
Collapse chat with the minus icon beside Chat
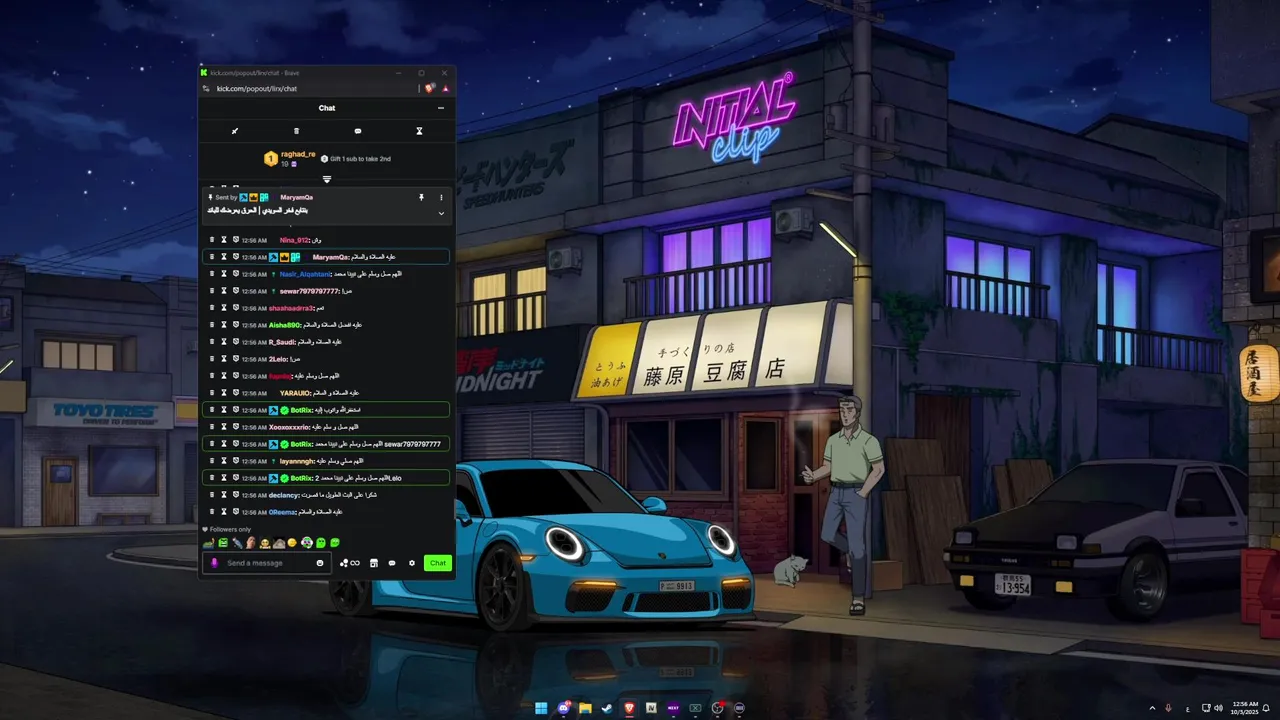click(x=441, y=108)
